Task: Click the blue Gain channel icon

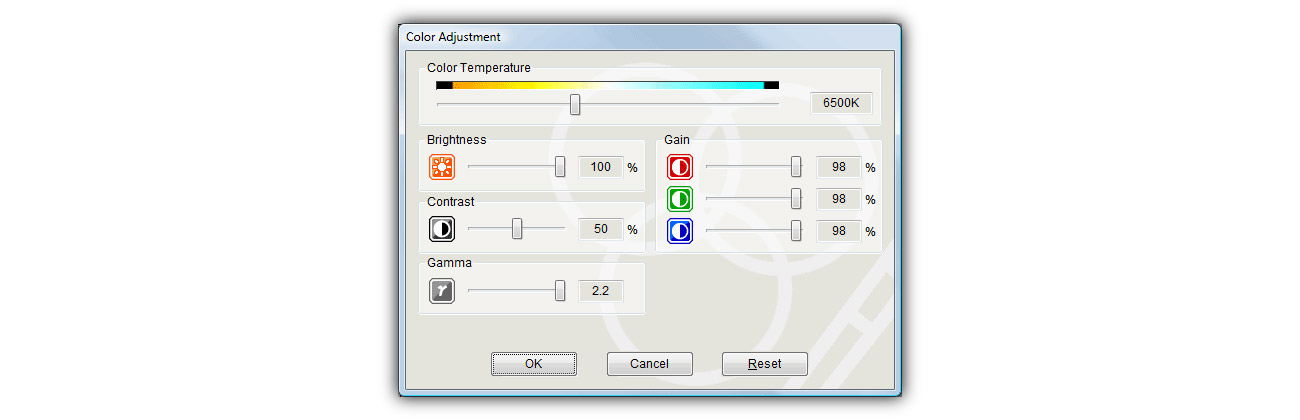Action: [680, 231]
